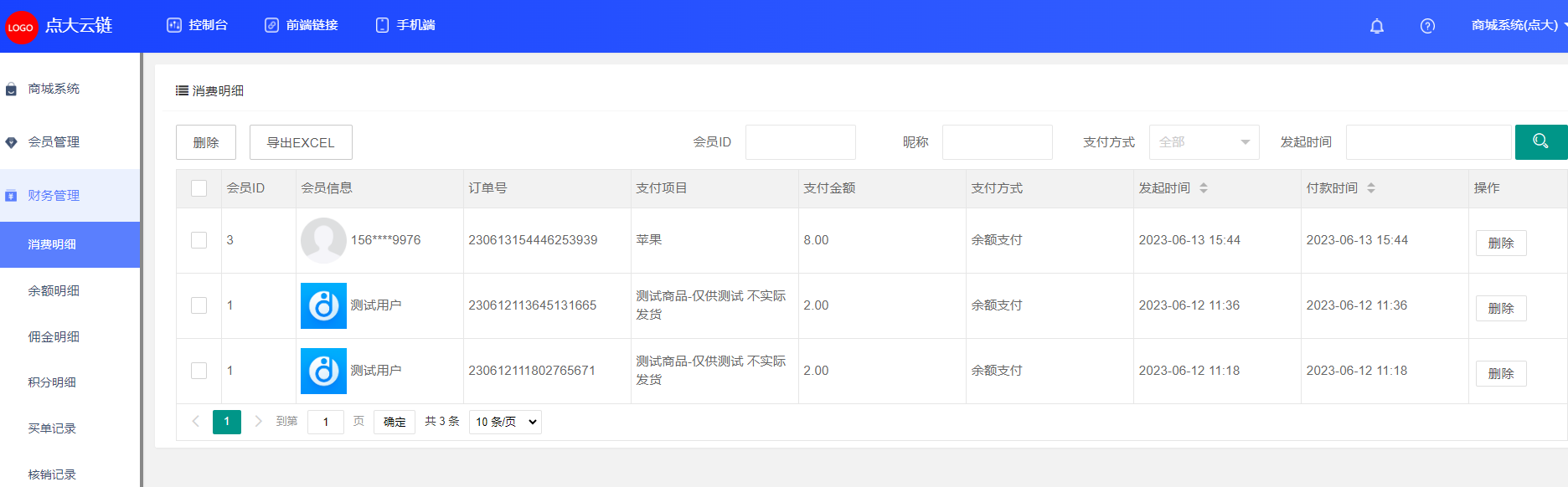This screenshot has width=1568, height=487.
Task: Open the 商城系统(点大) account dropdown
Action: 1519,25
